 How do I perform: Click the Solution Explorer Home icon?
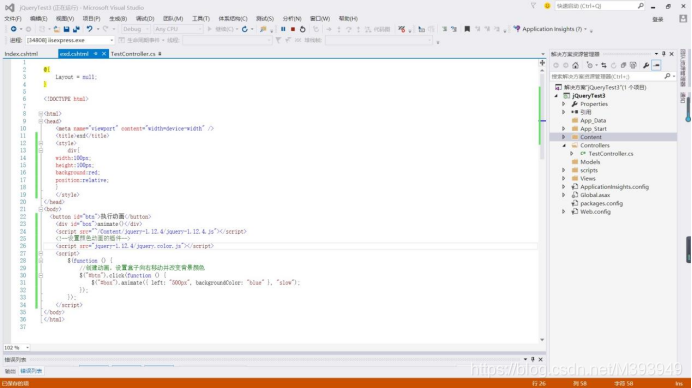pos(575,65)
